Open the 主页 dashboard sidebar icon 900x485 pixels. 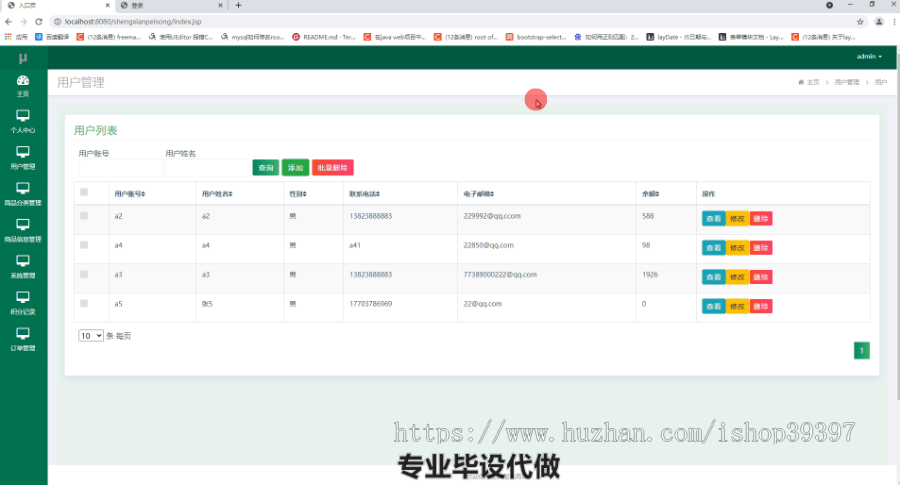tap(23, 86)
